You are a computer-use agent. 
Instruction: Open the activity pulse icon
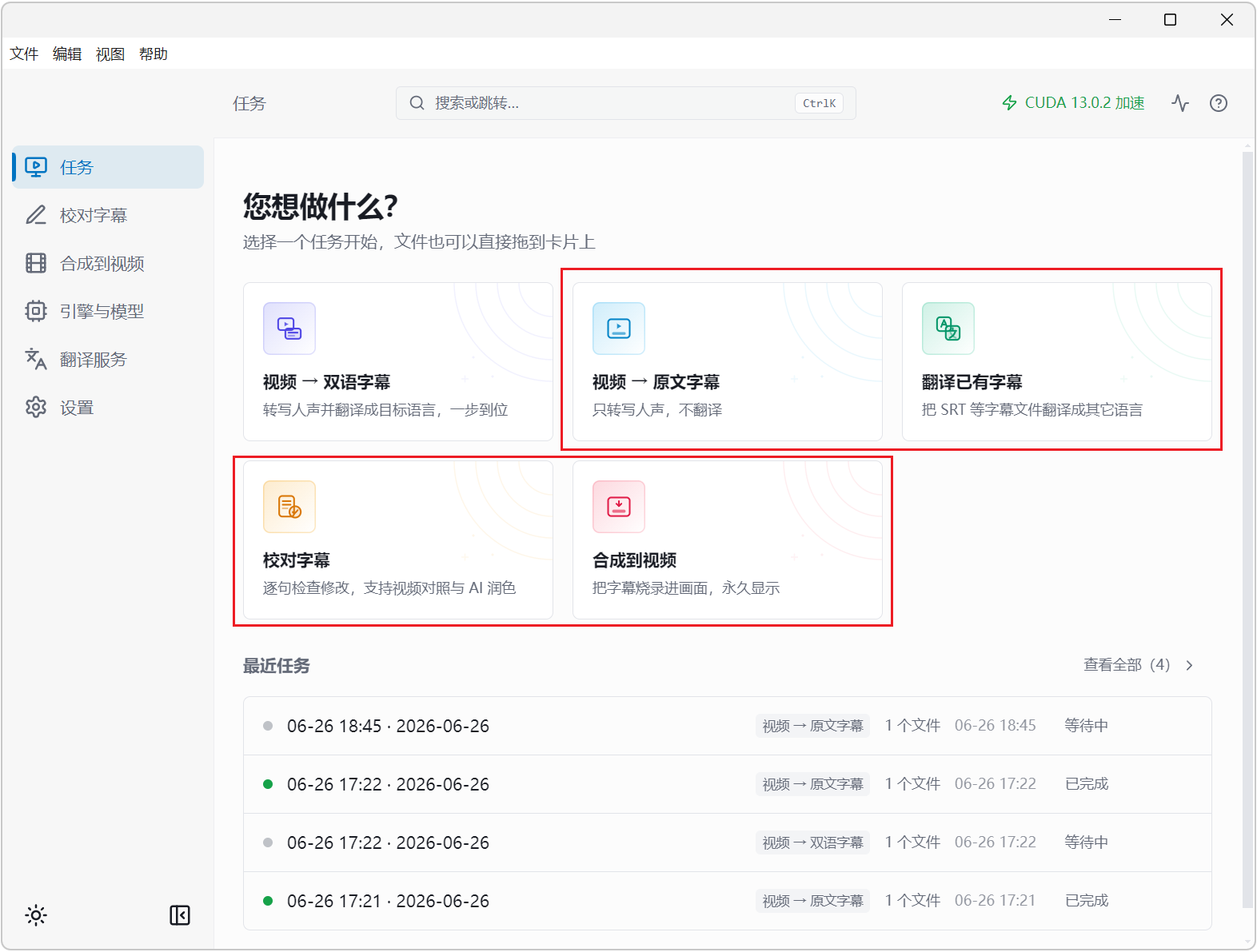click(x=1180, y=103)
